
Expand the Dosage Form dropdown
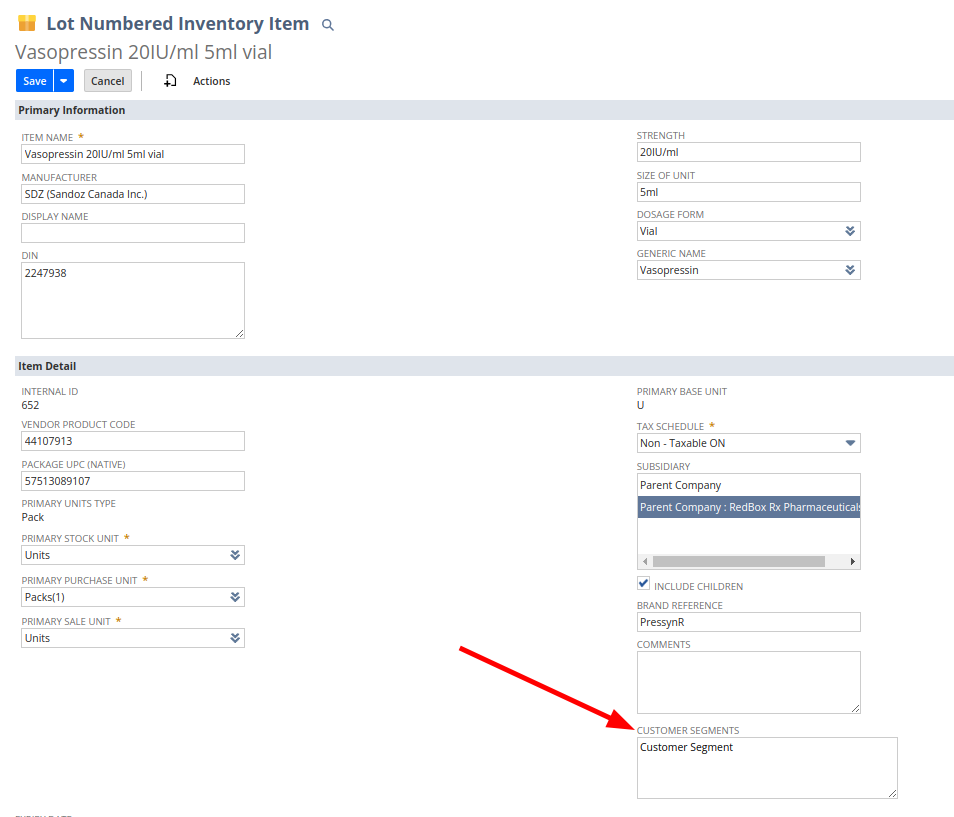tap(849, 231)
